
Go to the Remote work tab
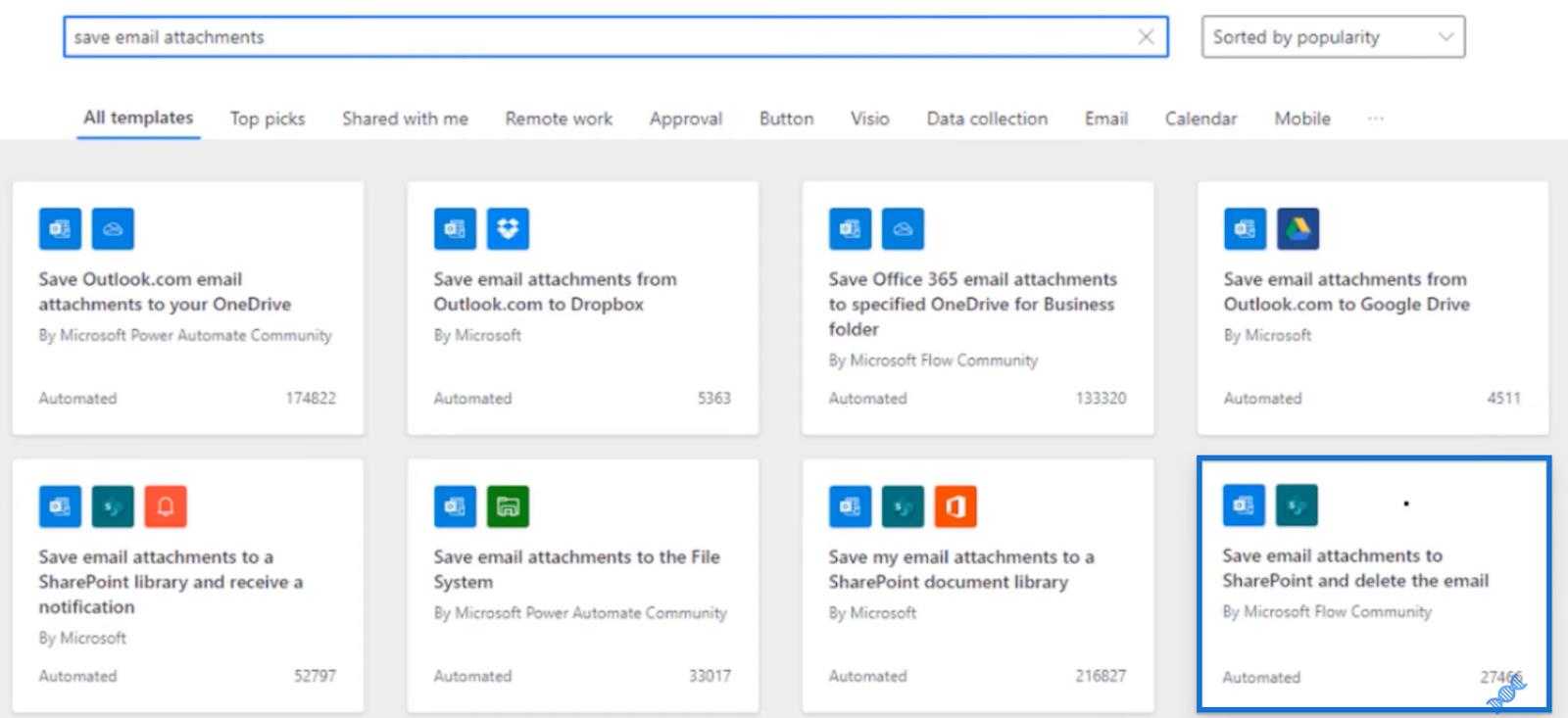(x=559, y=119)
